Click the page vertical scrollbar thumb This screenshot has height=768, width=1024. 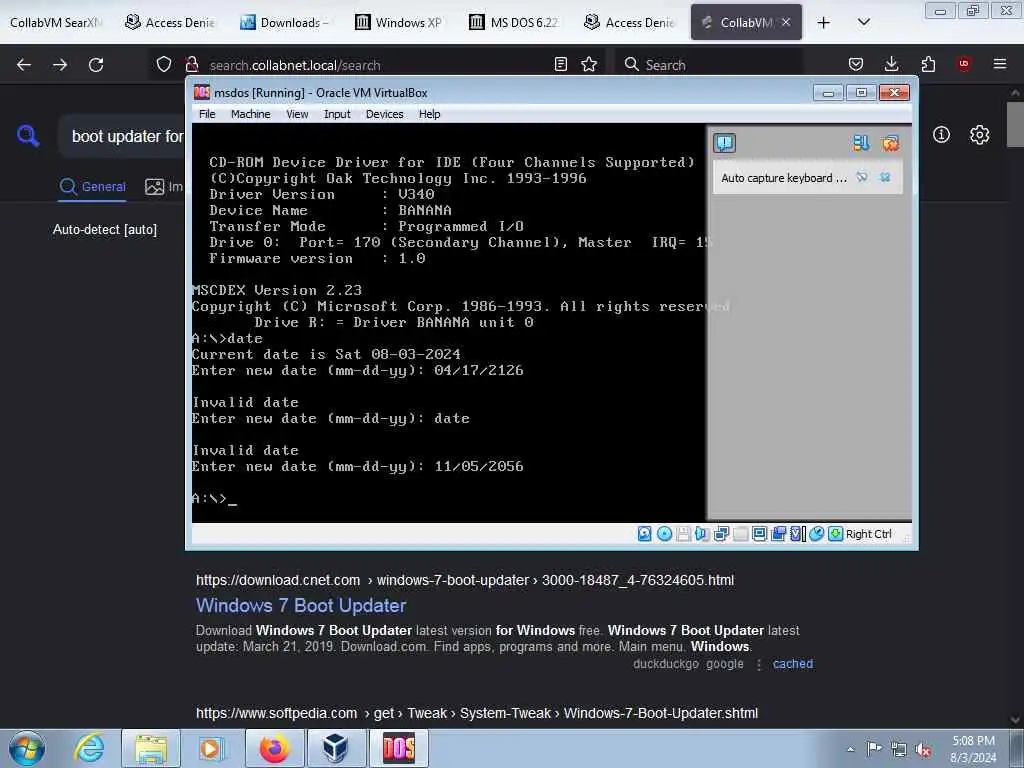tap(1015, 124)
